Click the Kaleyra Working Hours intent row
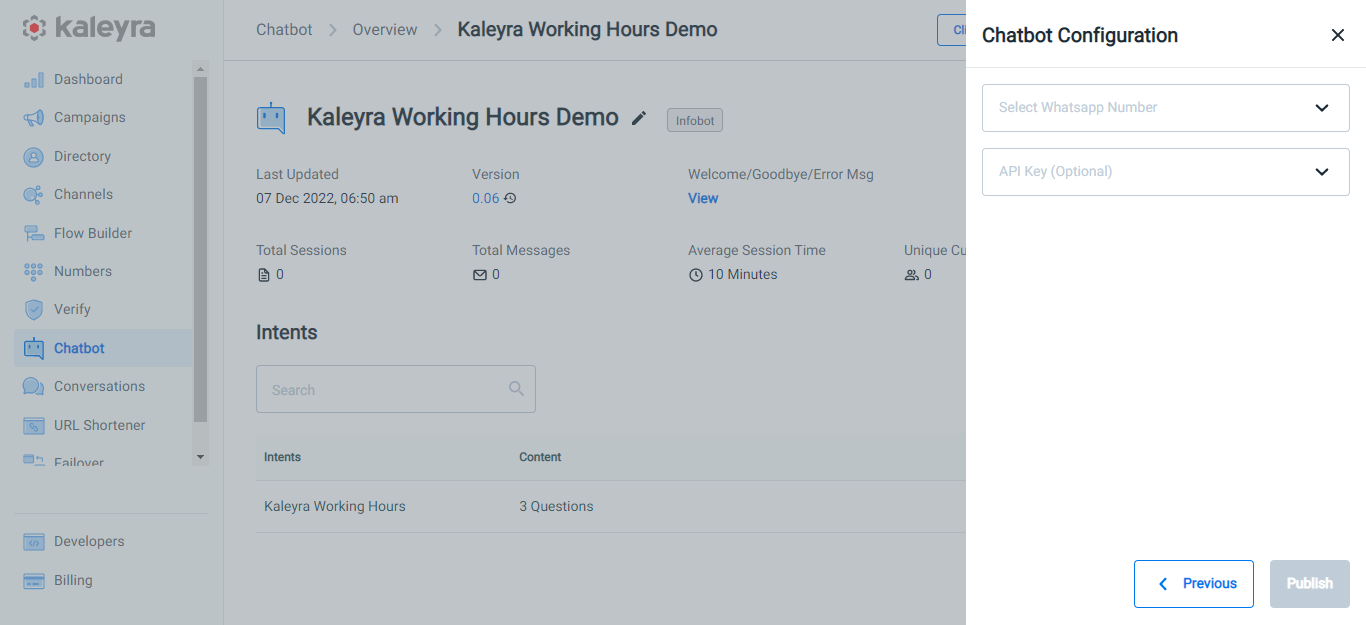Screen dimensions: 1366x625 click(x=610, y=506)
